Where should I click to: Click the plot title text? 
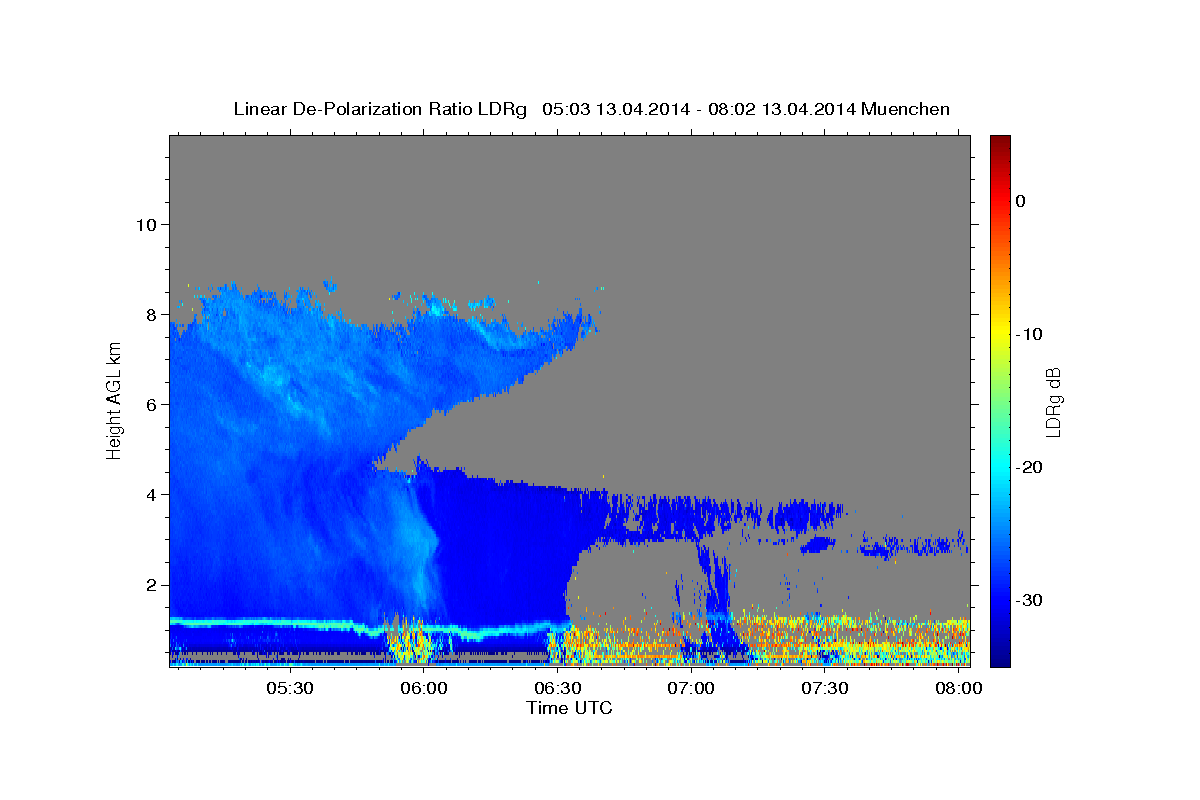tap(591, 109)
